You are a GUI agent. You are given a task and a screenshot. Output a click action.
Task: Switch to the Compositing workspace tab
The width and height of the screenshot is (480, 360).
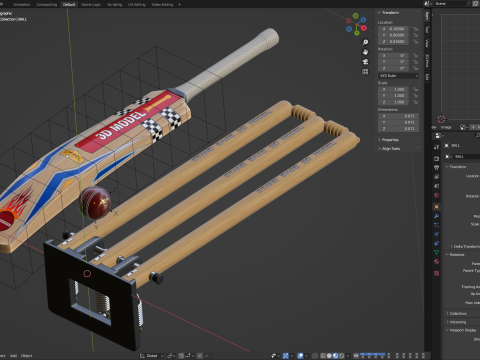[47, 4]
